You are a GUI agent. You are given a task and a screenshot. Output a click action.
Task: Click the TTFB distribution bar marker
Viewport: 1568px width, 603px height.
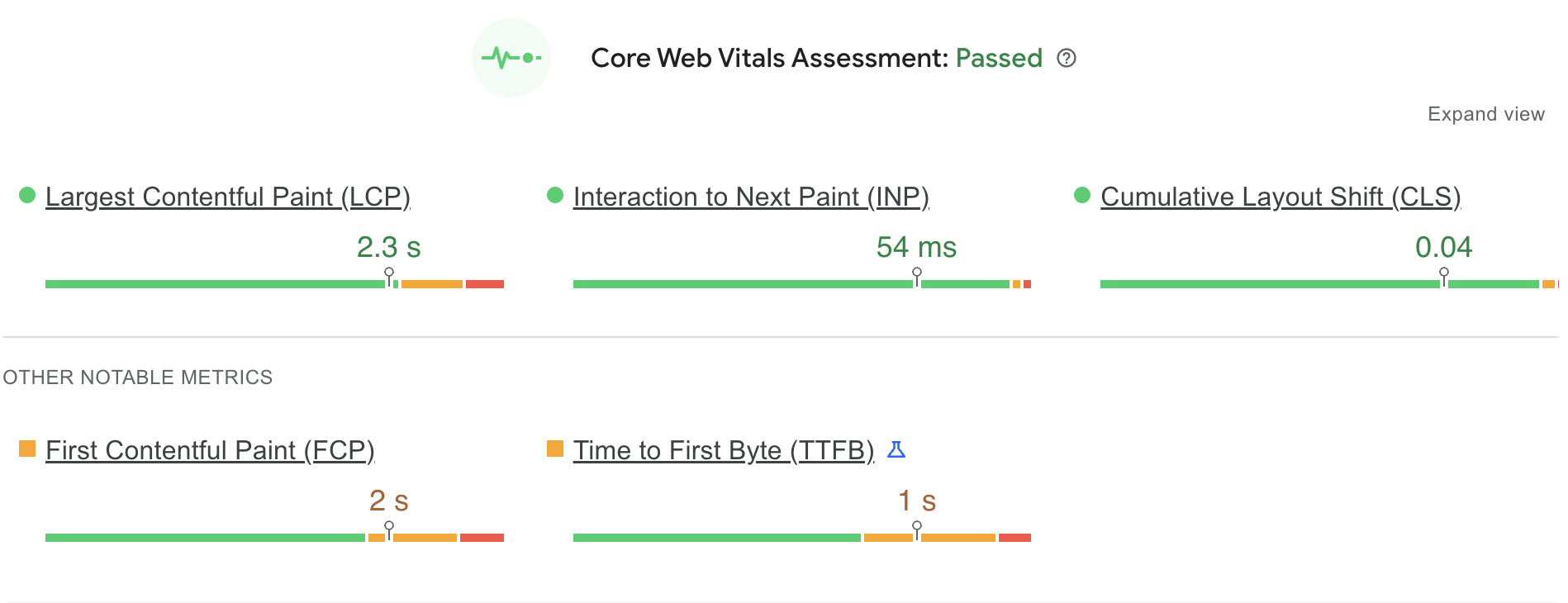(x=917, y=530)
